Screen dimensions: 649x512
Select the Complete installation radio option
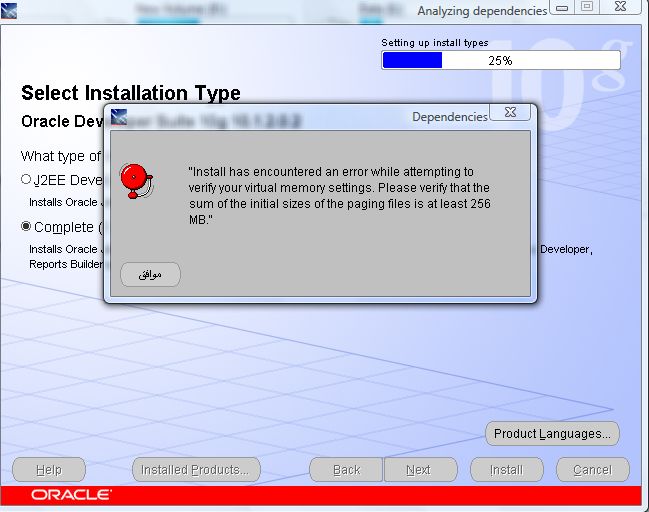[26, 226]
